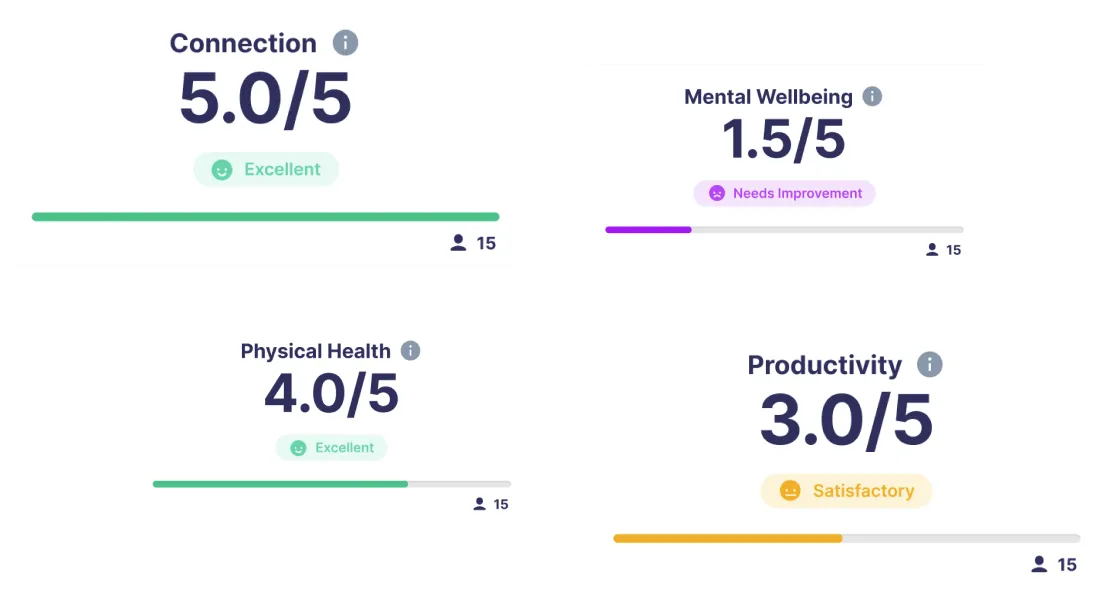Select the respondent icon under Mental Wellbeing
Image resolution: width=1113 pixels, height=589 pixels.
point(932,250)
